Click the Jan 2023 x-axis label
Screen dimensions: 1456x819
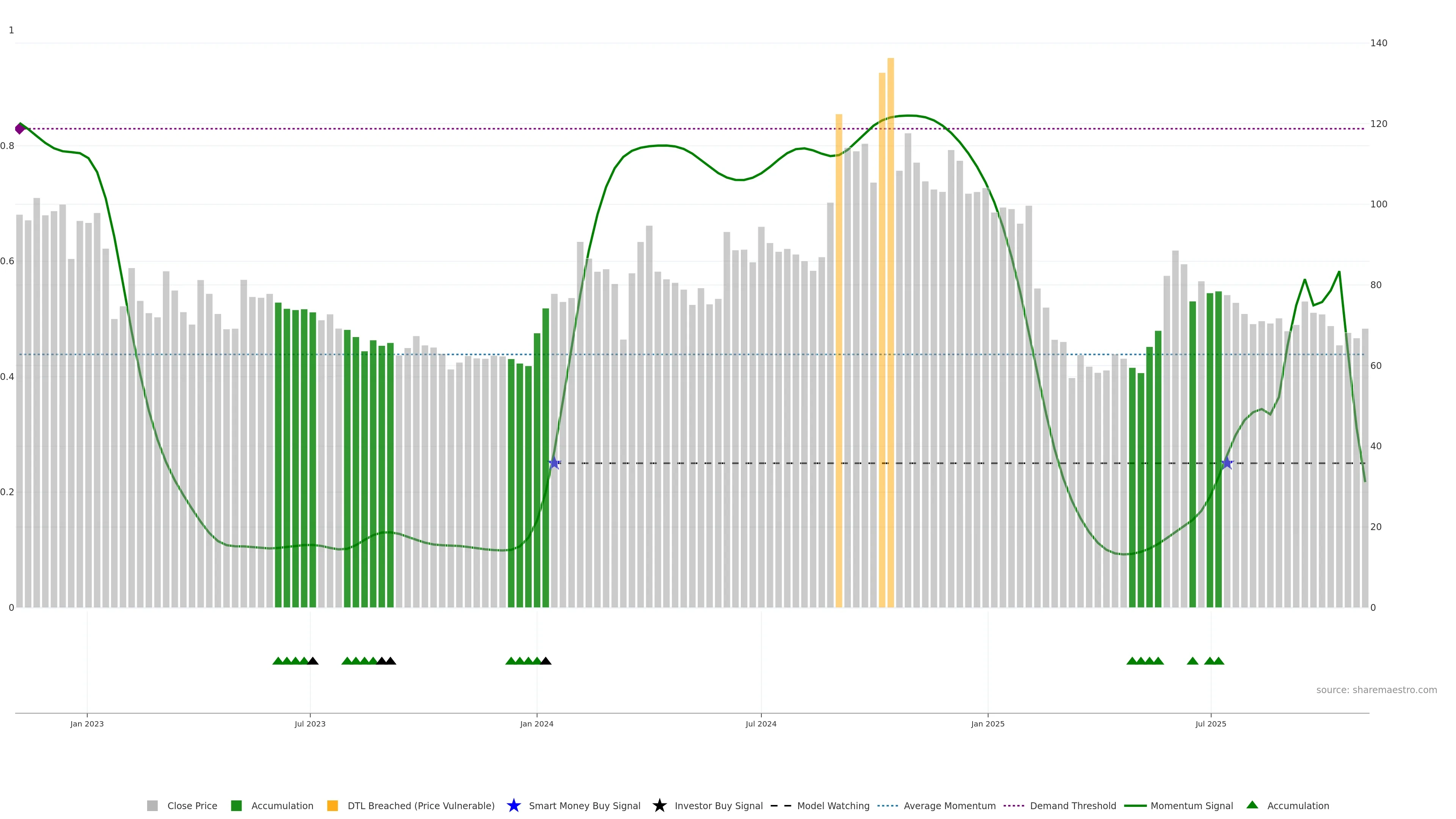pos(87,723)
